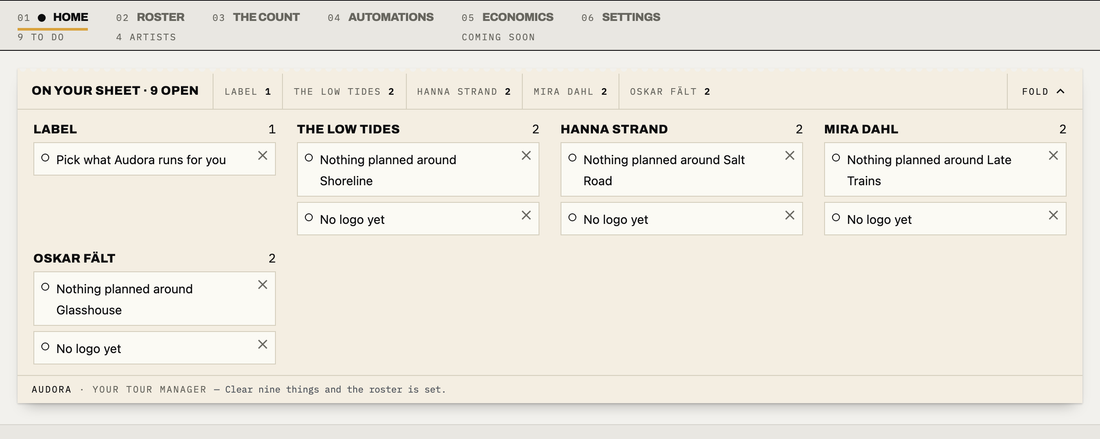Dismiss Mira Dahl 'No logo yet' item

click(1054, 215)
